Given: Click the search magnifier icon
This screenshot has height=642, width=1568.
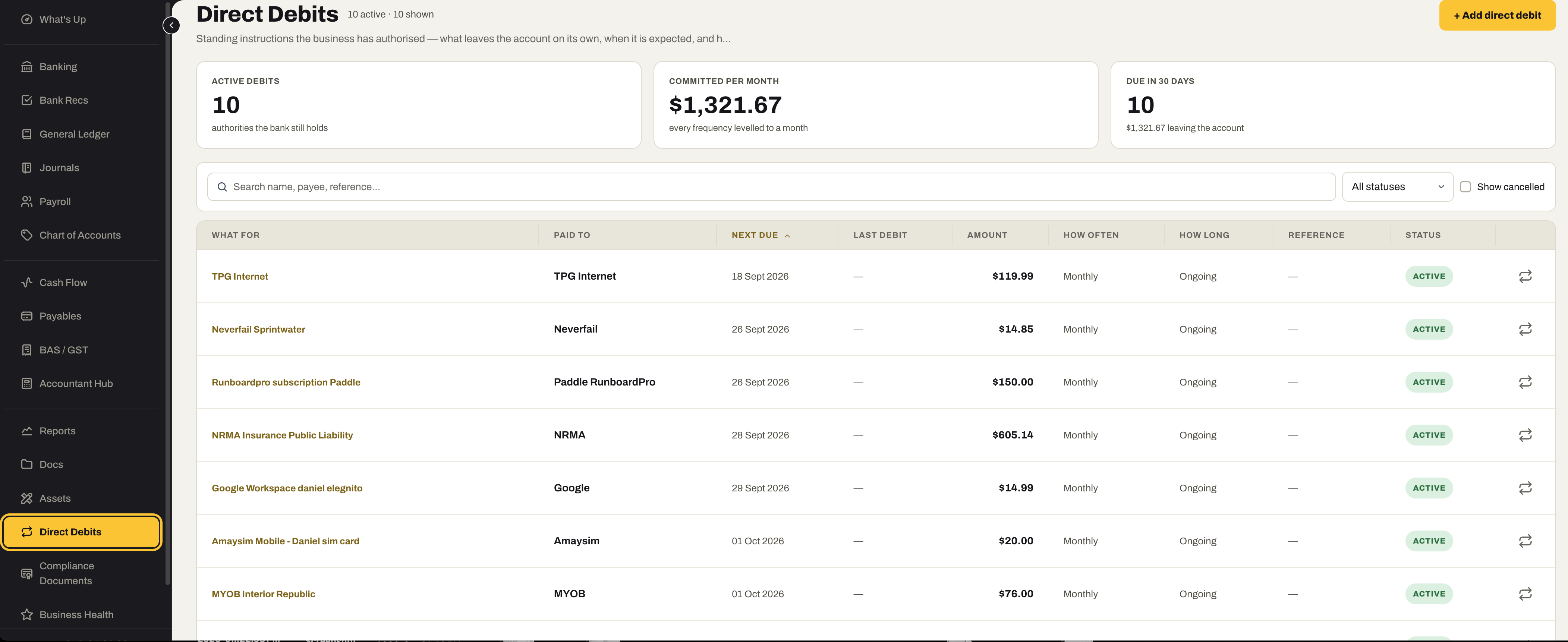Looking at the screenshot, I should tap(222, 187).
